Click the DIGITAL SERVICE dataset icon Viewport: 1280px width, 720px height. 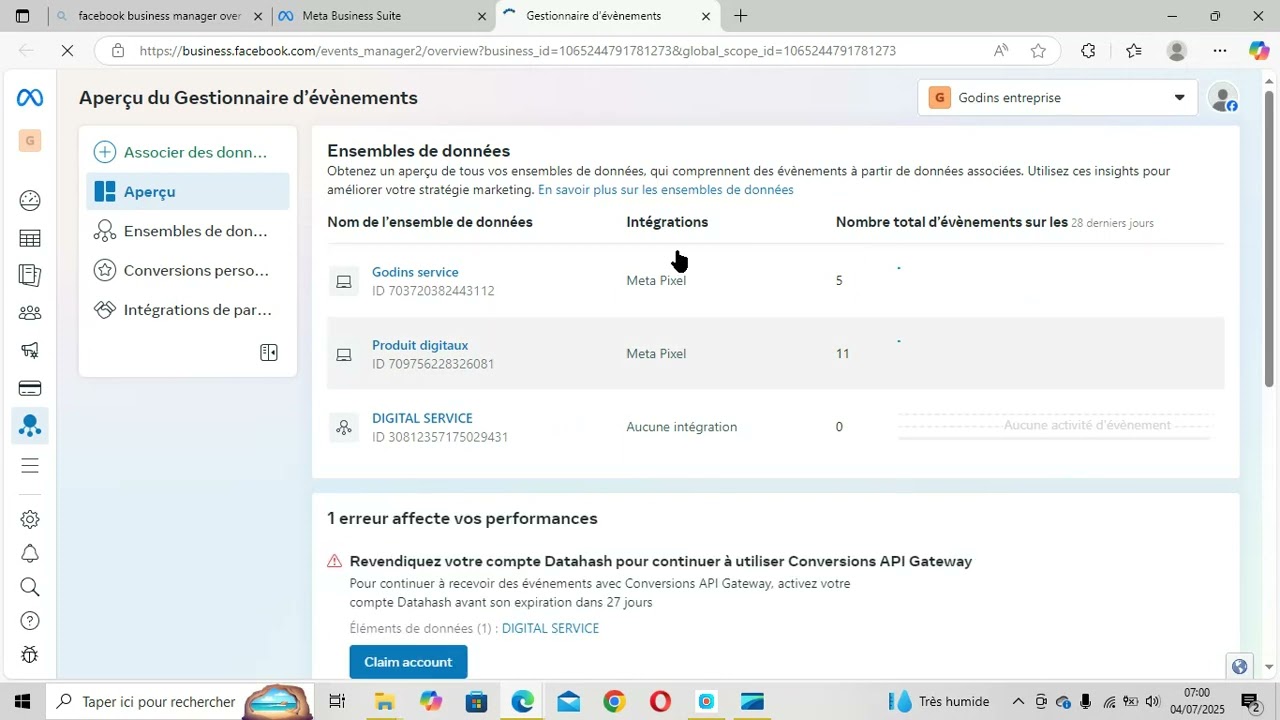point(344,427)
